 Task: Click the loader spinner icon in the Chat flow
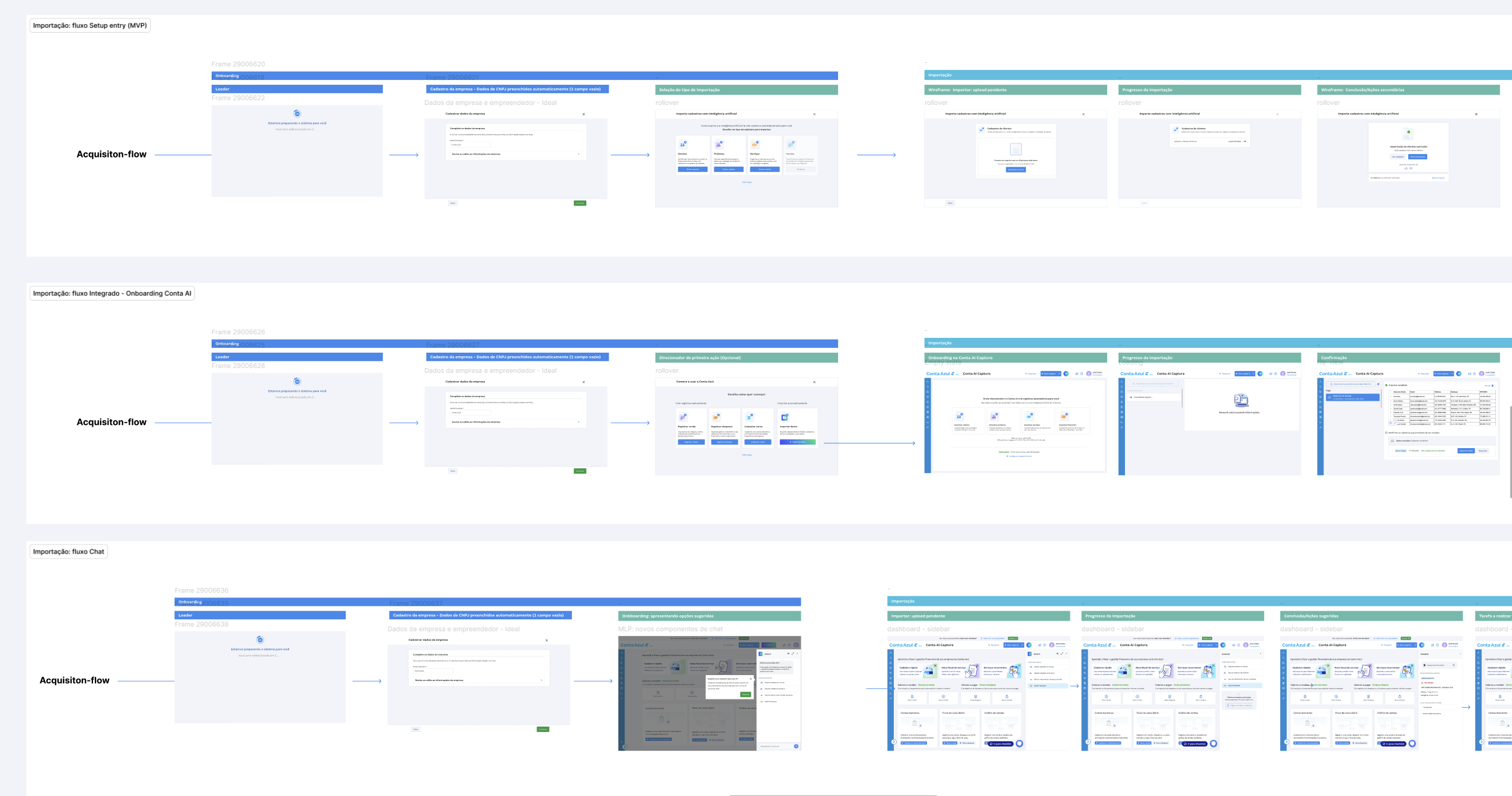[x=260, y=640]
